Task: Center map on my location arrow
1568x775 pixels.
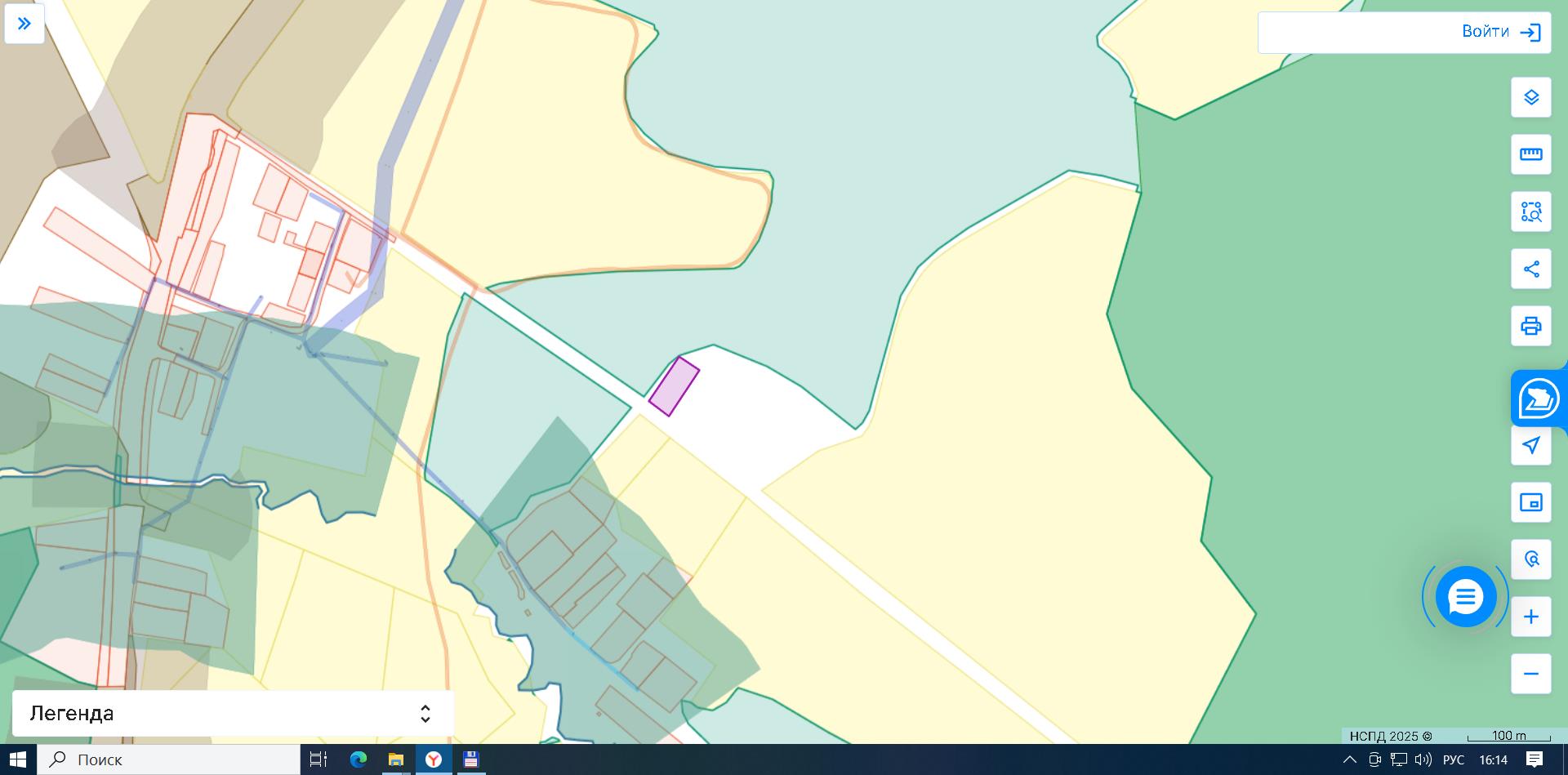Action: click(1530, 445)
